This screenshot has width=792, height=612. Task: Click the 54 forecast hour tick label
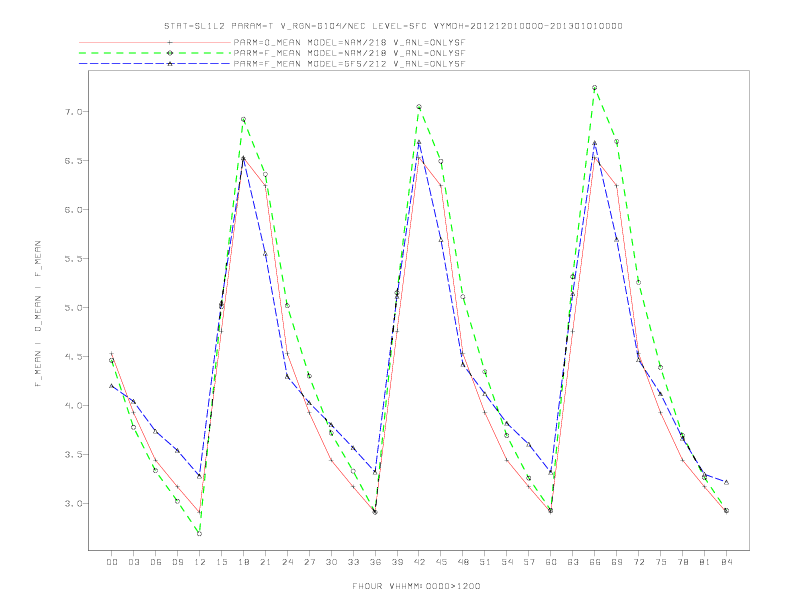click(507, 562)
